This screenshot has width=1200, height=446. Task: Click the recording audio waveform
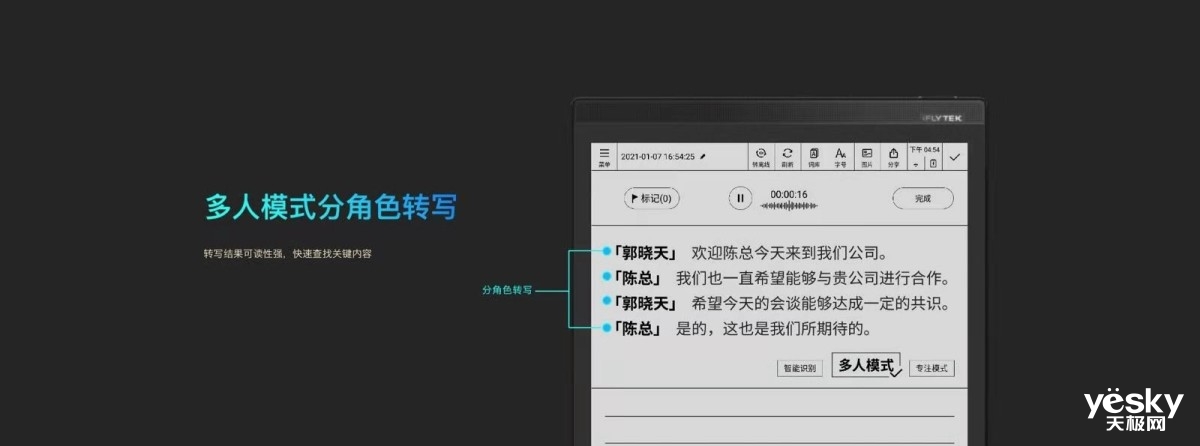[x=789, y=206]
